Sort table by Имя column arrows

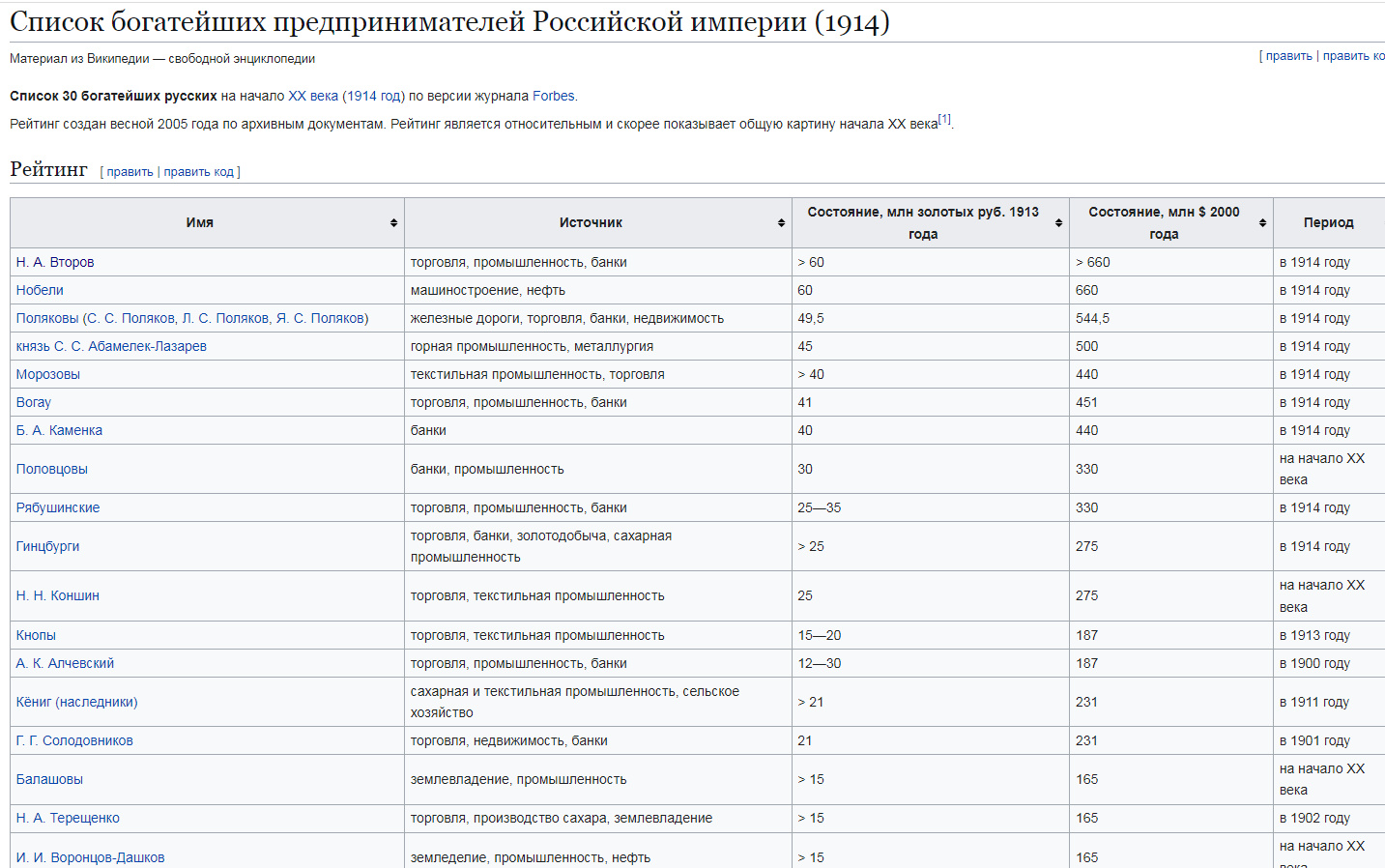point(393,223)
